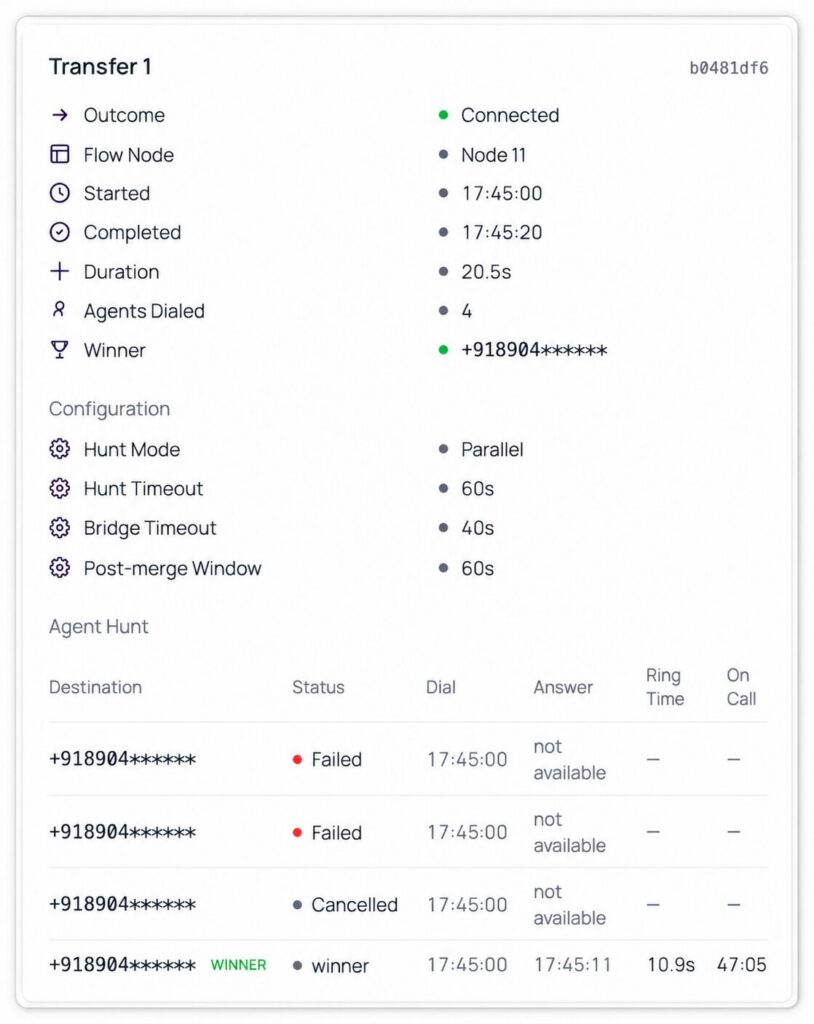The image size is (814, 1024).
Task: Click the green Connected status dot
Action: 444,115
